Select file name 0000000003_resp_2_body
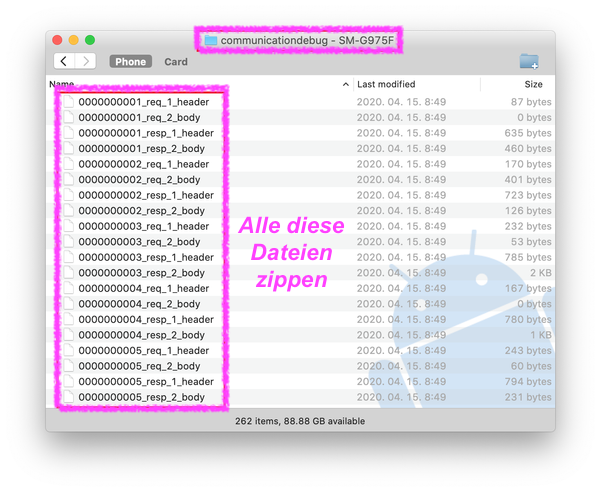 point(142,272)
